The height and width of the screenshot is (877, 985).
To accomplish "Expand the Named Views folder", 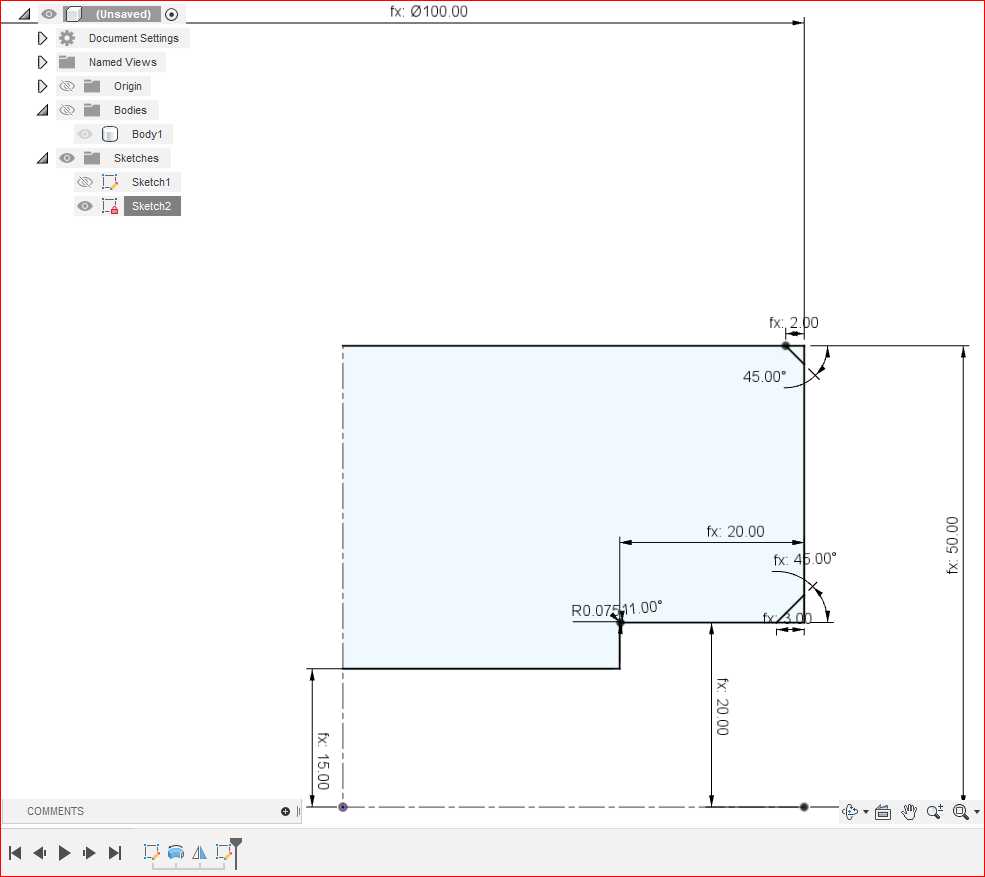I will [x=42, y=61].
